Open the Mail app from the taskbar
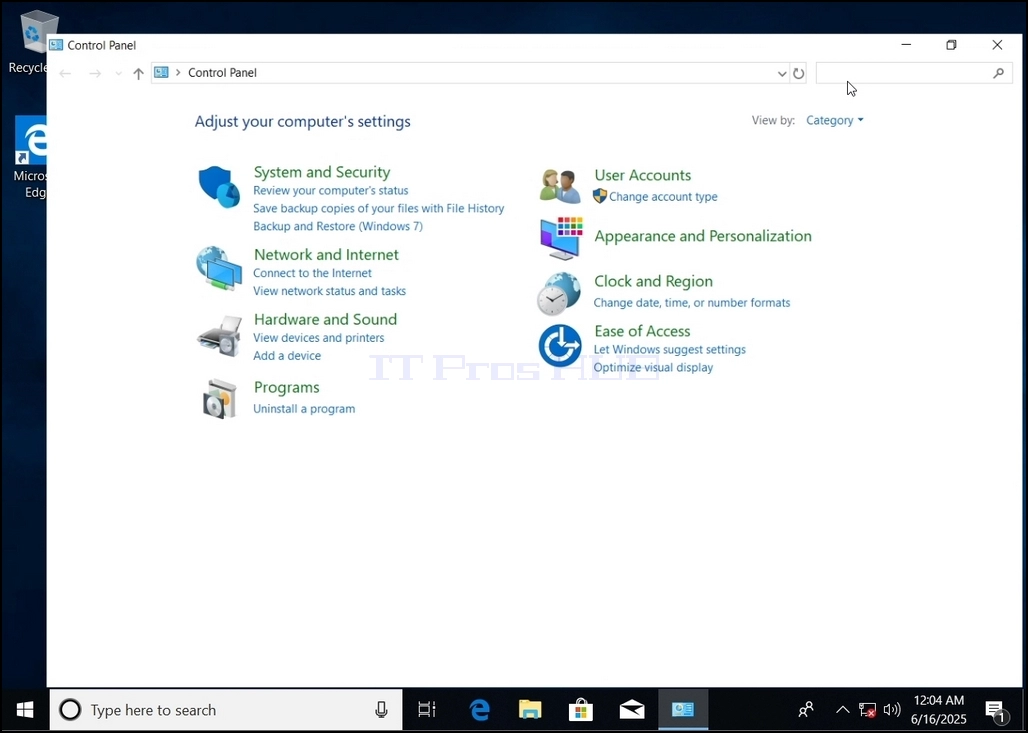Viewport: 1028px width, 733px height. point(632,709)
